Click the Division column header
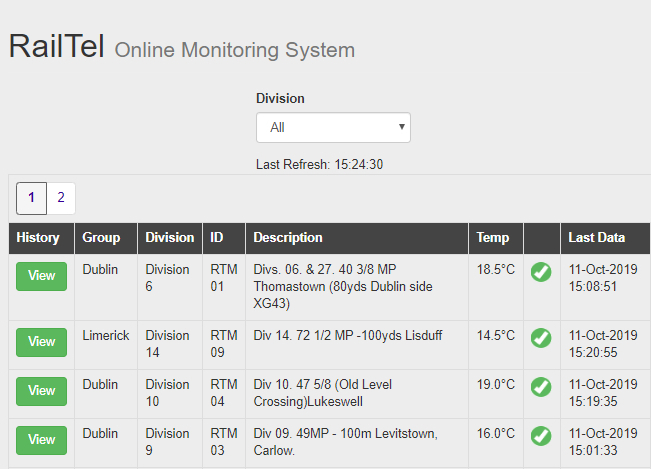651x469 pixels. pos(169,238)
